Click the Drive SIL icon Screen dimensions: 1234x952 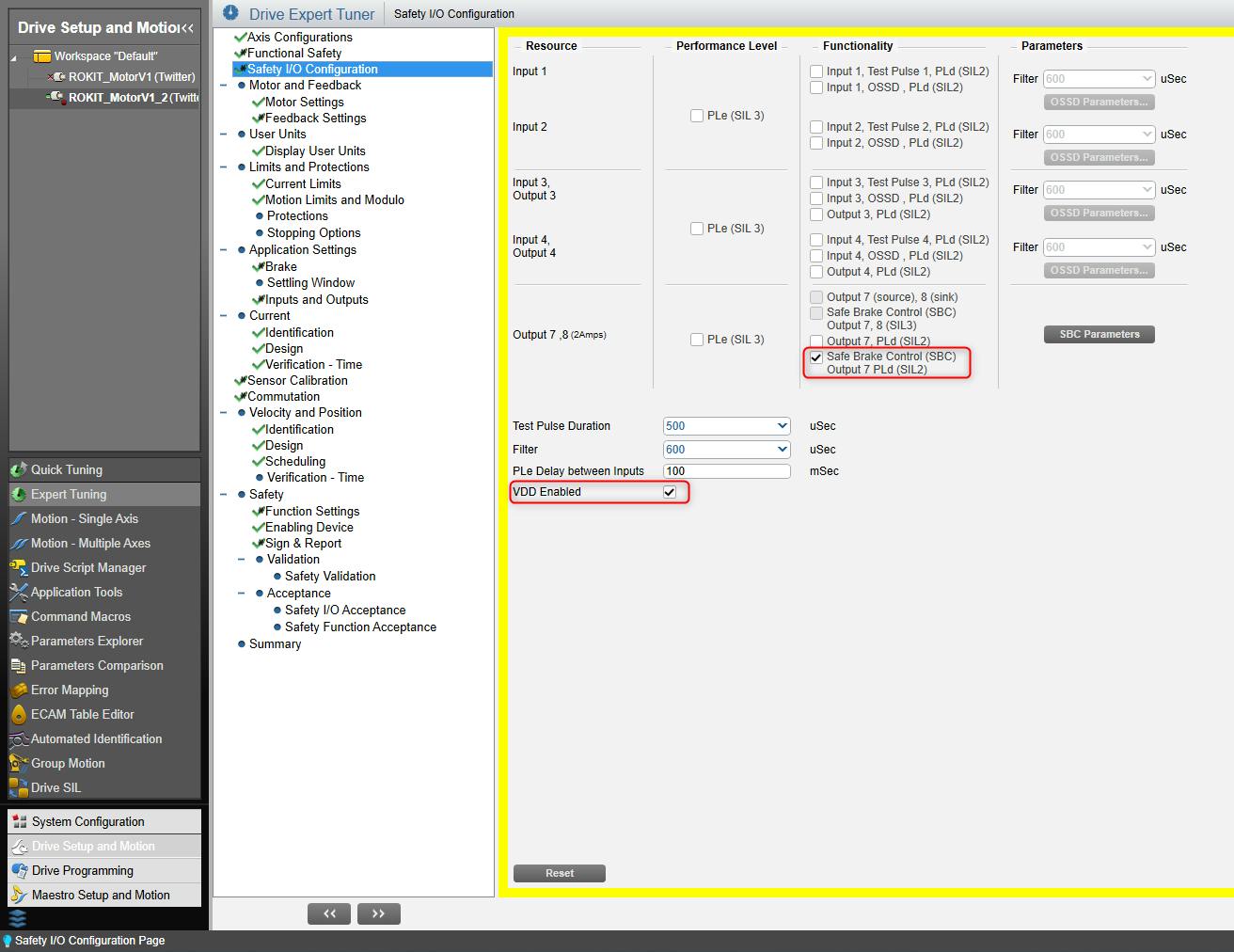18,787
